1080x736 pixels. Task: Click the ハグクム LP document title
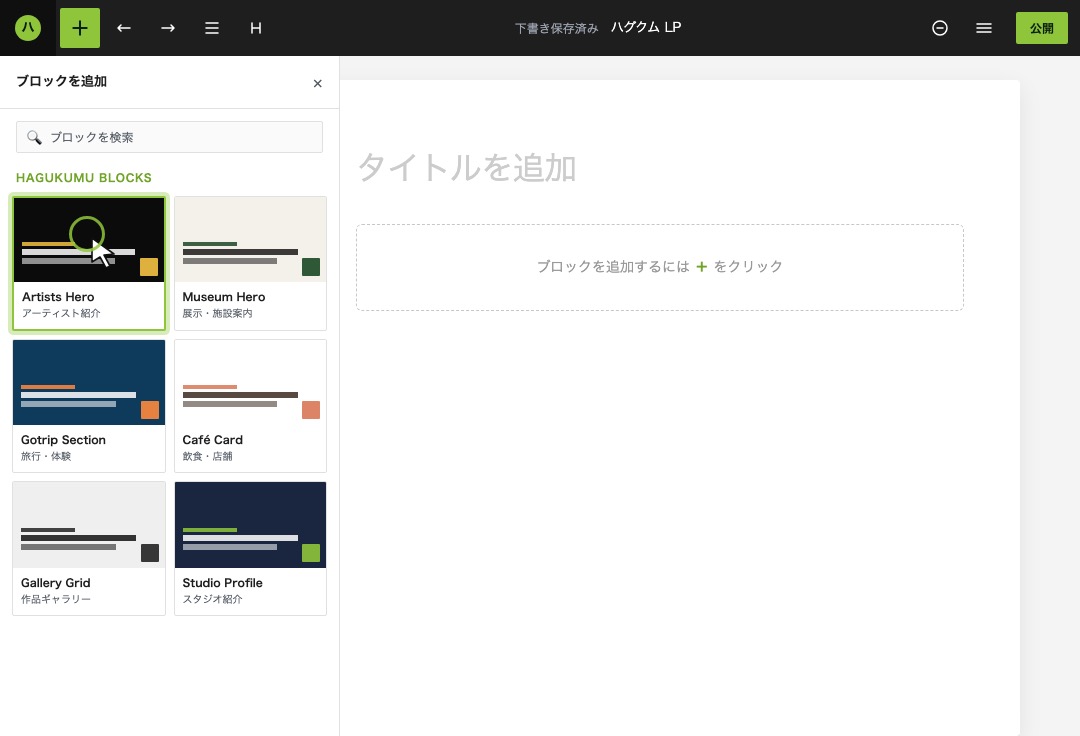646,28
